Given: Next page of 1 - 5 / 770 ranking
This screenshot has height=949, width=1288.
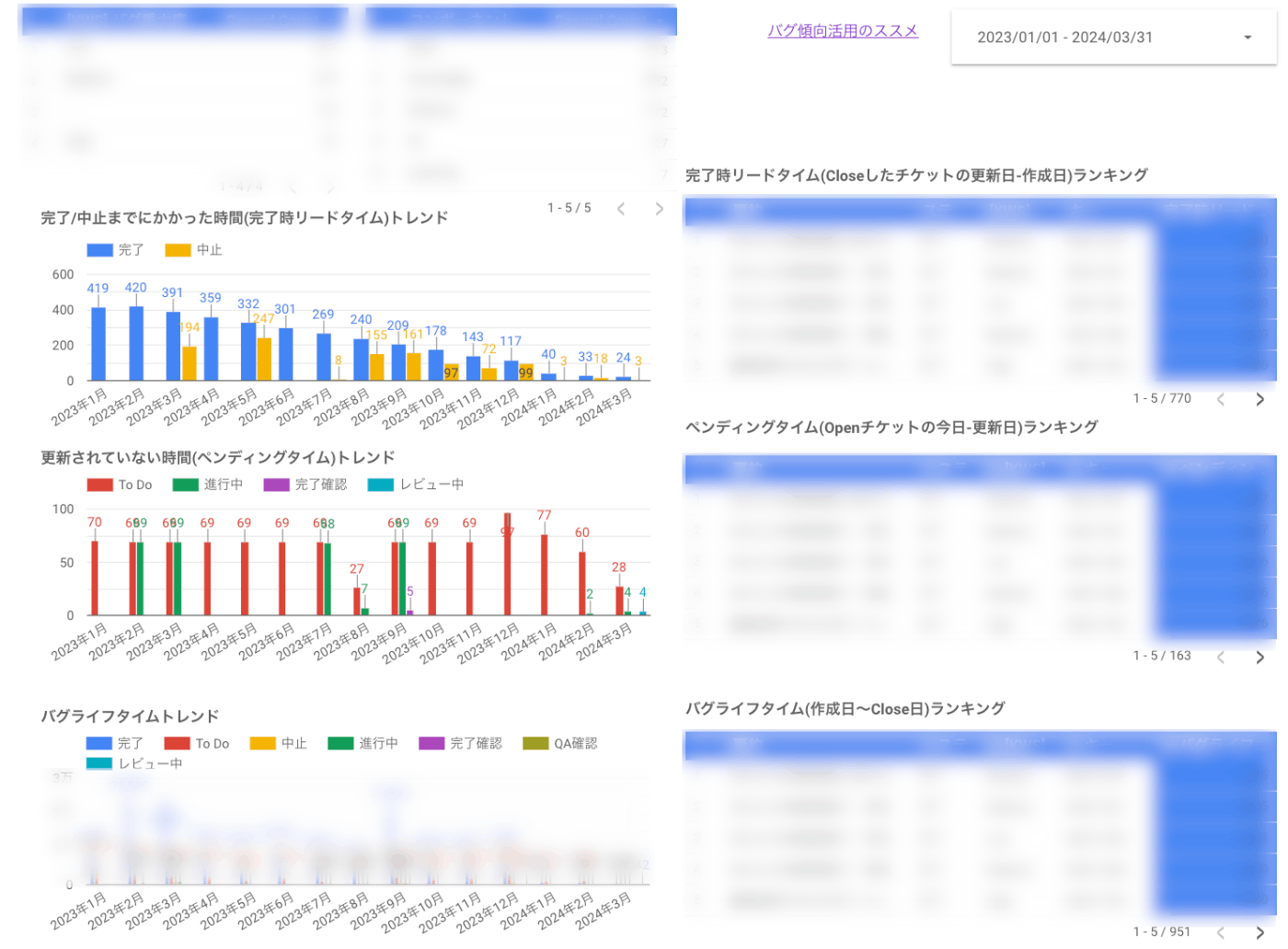Looking at the screenshot, I should [1259, 399].
